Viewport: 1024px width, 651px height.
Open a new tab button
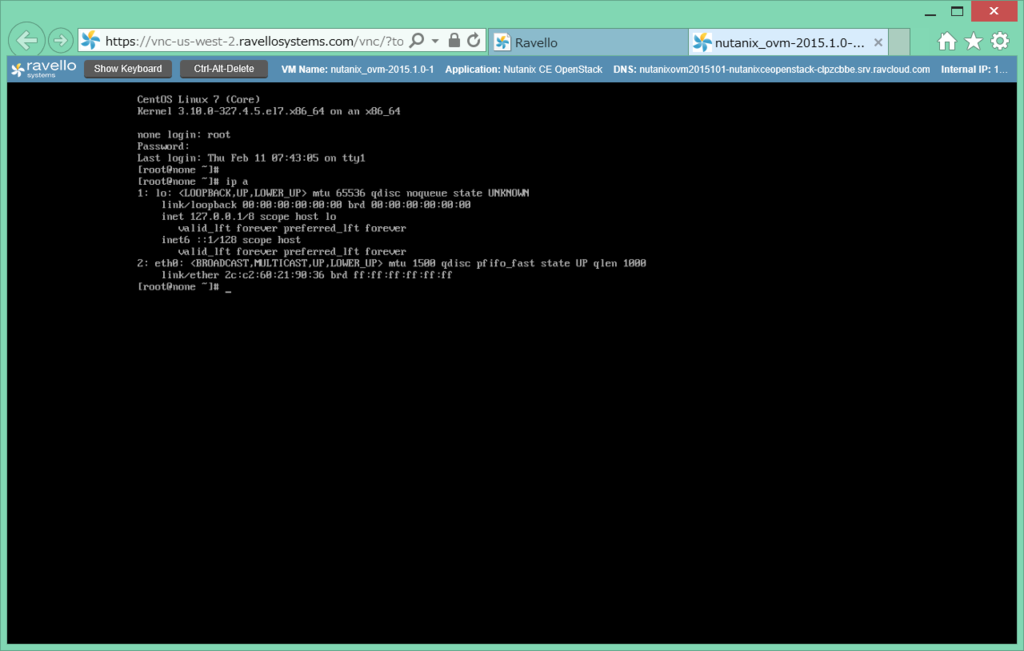pyautogui.click(x=899, y=42)
